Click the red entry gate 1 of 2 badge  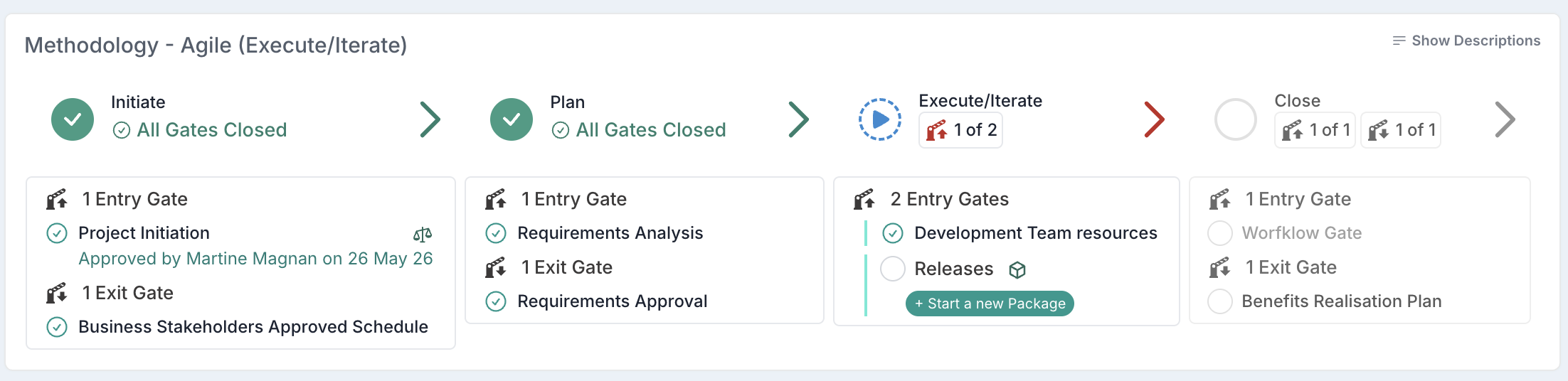click(x=961, y=130)
